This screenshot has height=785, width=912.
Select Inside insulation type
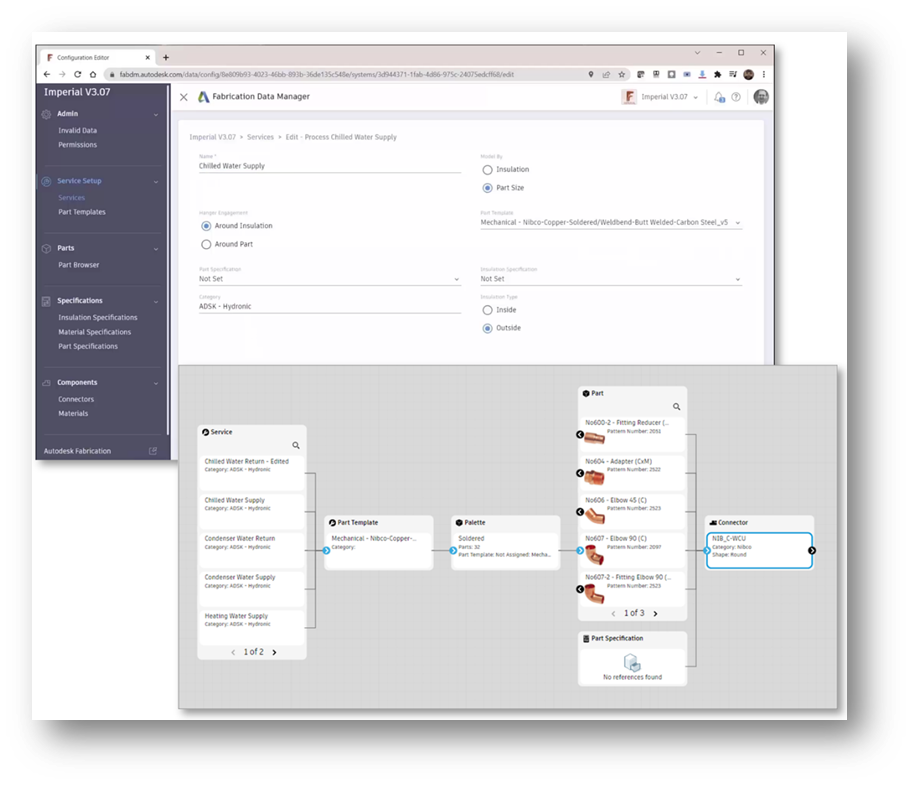[487, 310]
